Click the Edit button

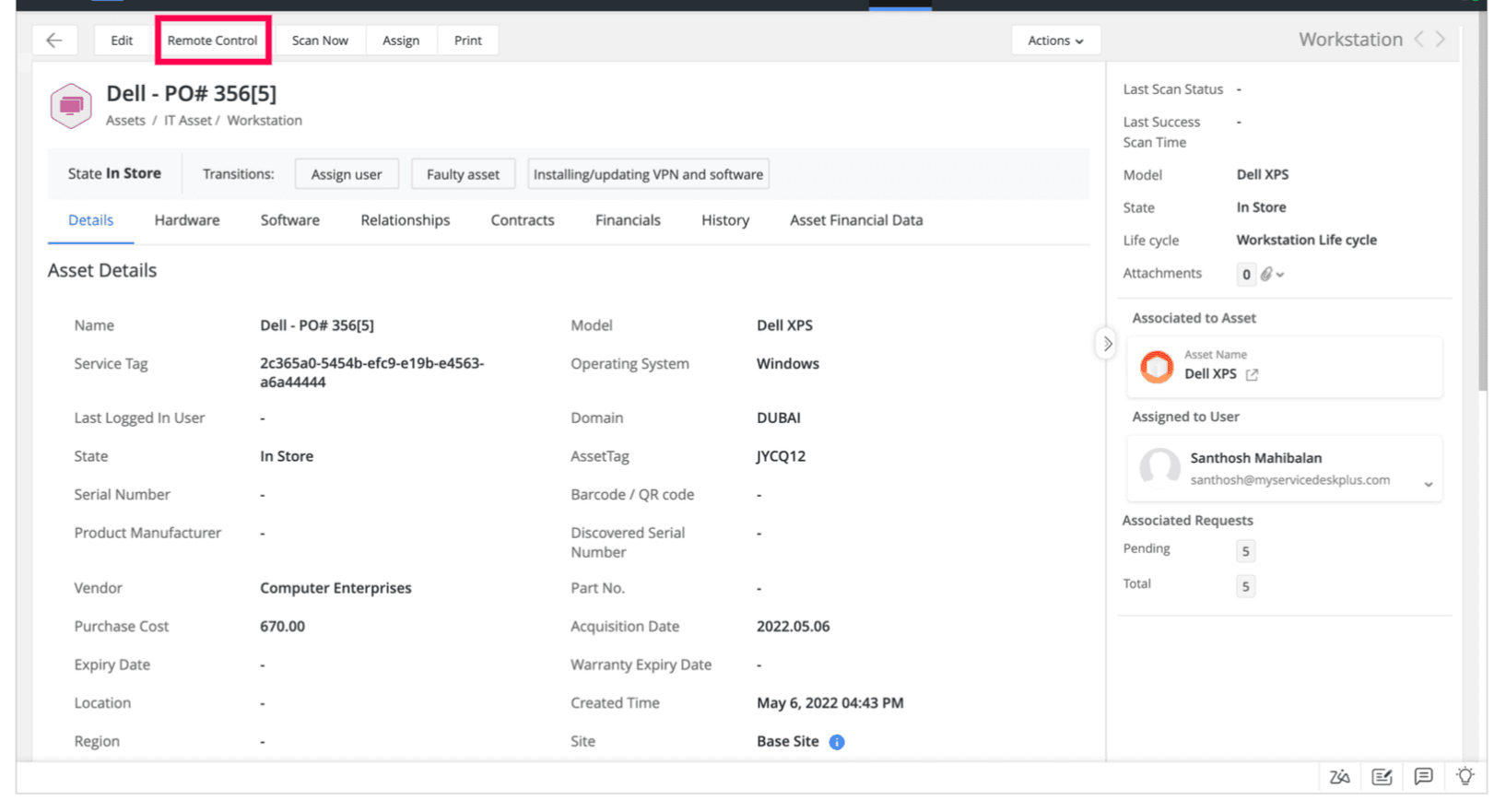coord(122,41)
